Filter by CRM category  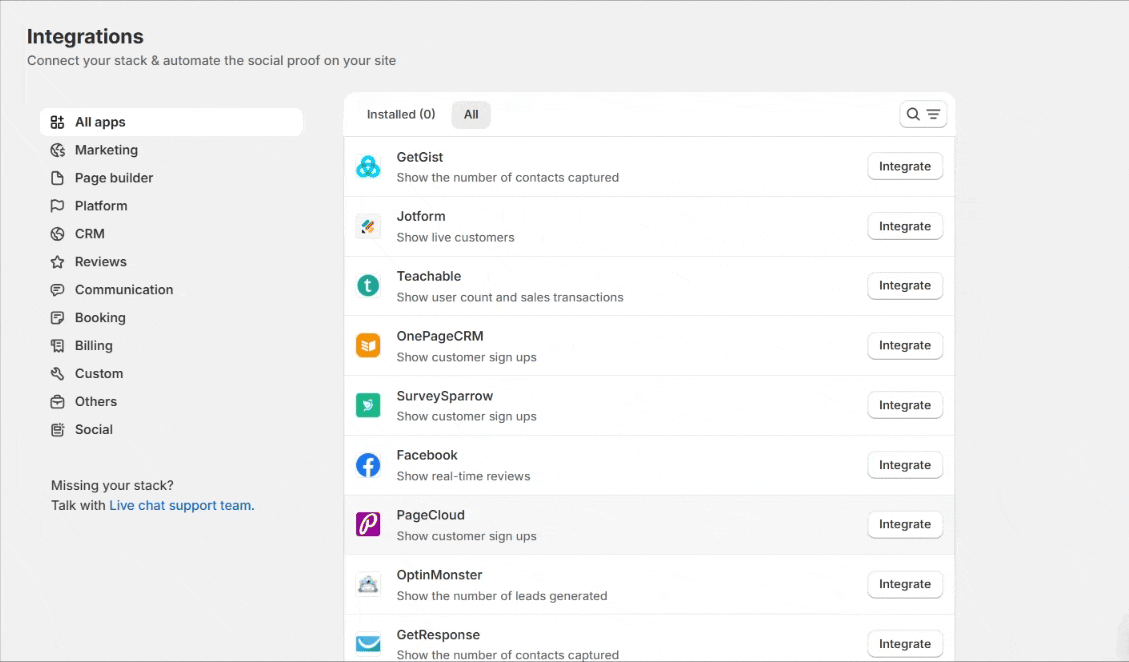pos(89,234)
